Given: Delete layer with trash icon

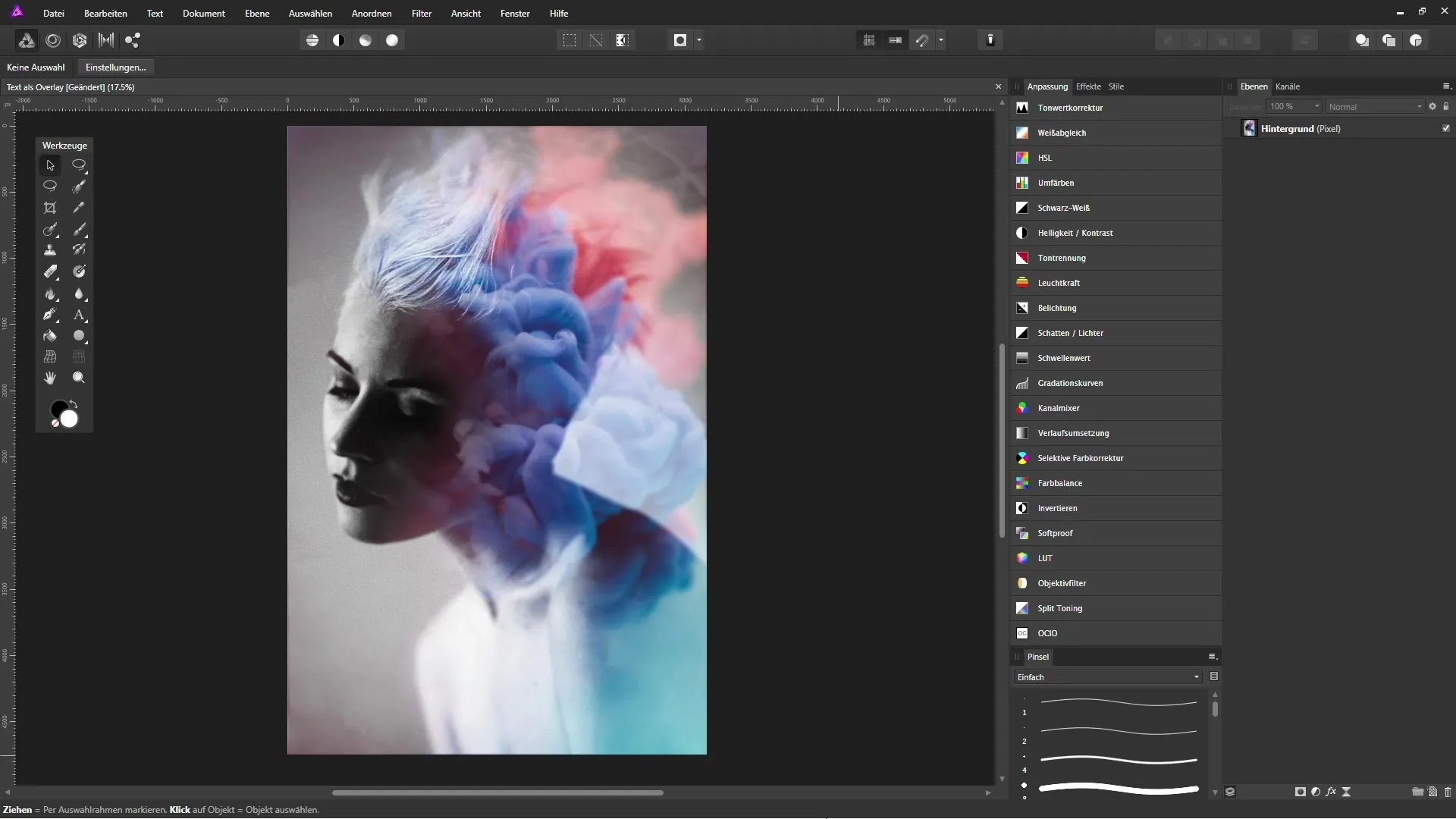Looking at the screenshot, I should 1448,792.
